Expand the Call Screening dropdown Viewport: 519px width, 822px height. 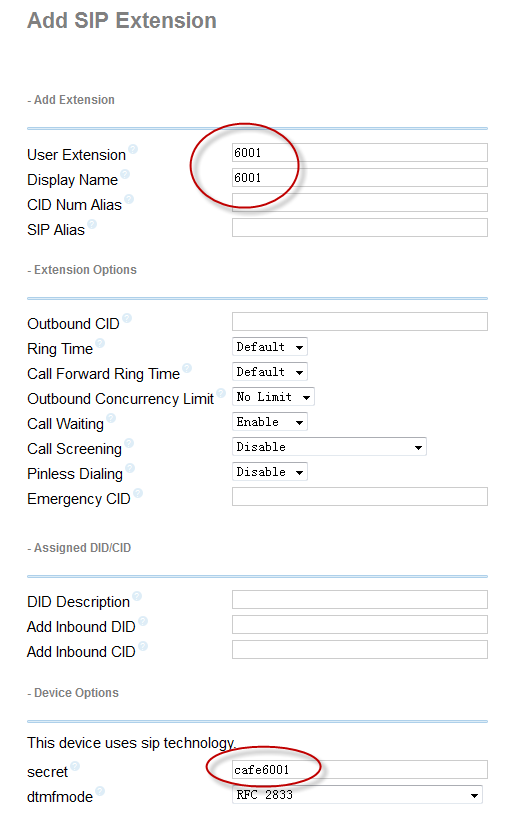tap(329, 447)
